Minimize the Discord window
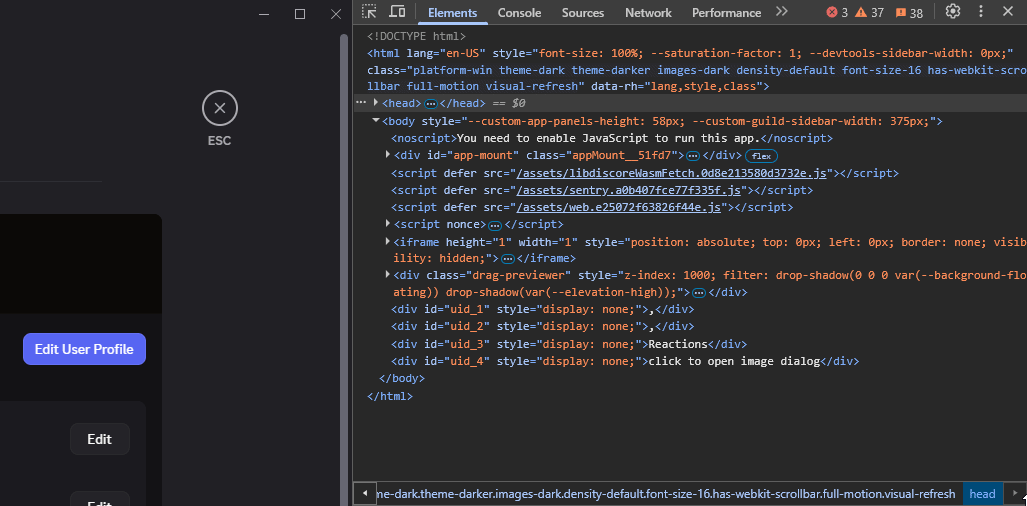This screenshot has height=506, width=1027. pos(264,14)
